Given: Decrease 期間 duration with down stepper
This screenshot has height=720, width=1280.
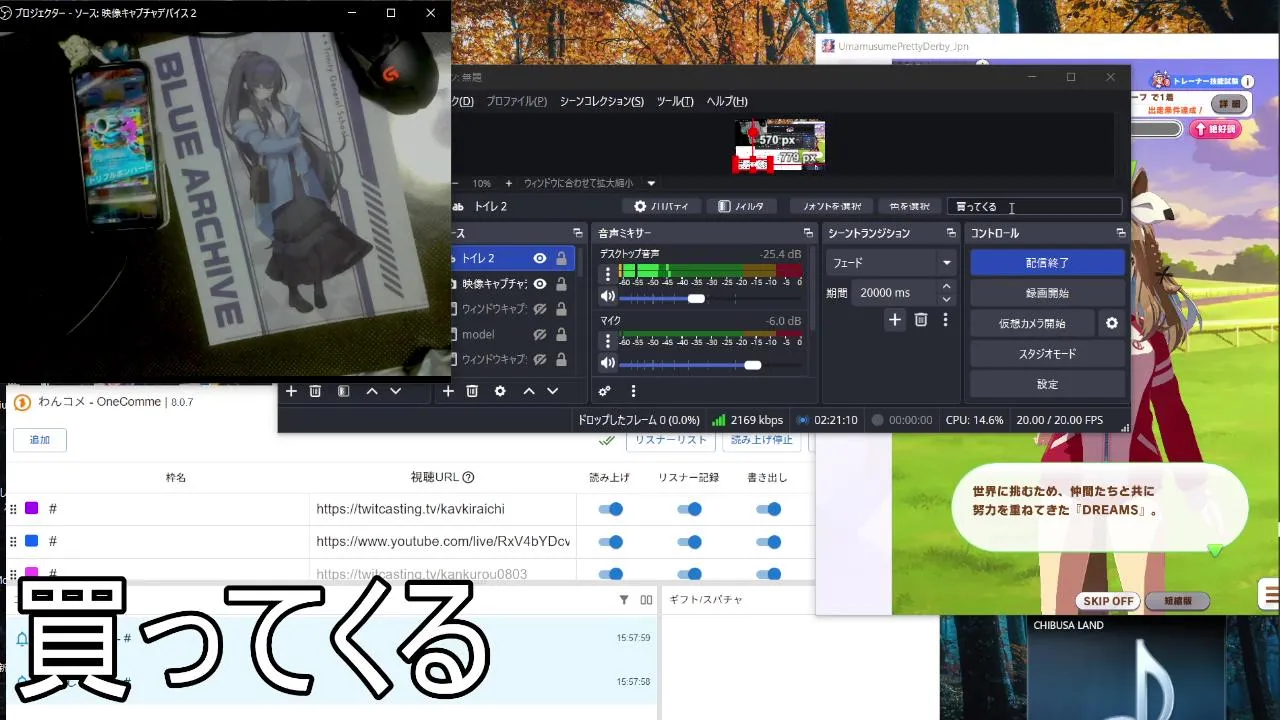Looking at the screenshot, I should (947, 299).
